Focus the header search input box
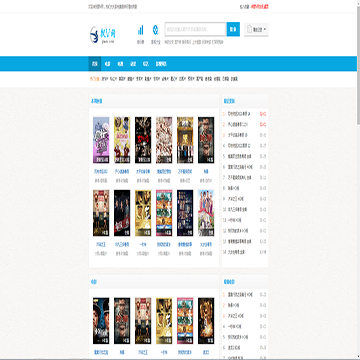 tap(196, 29)
